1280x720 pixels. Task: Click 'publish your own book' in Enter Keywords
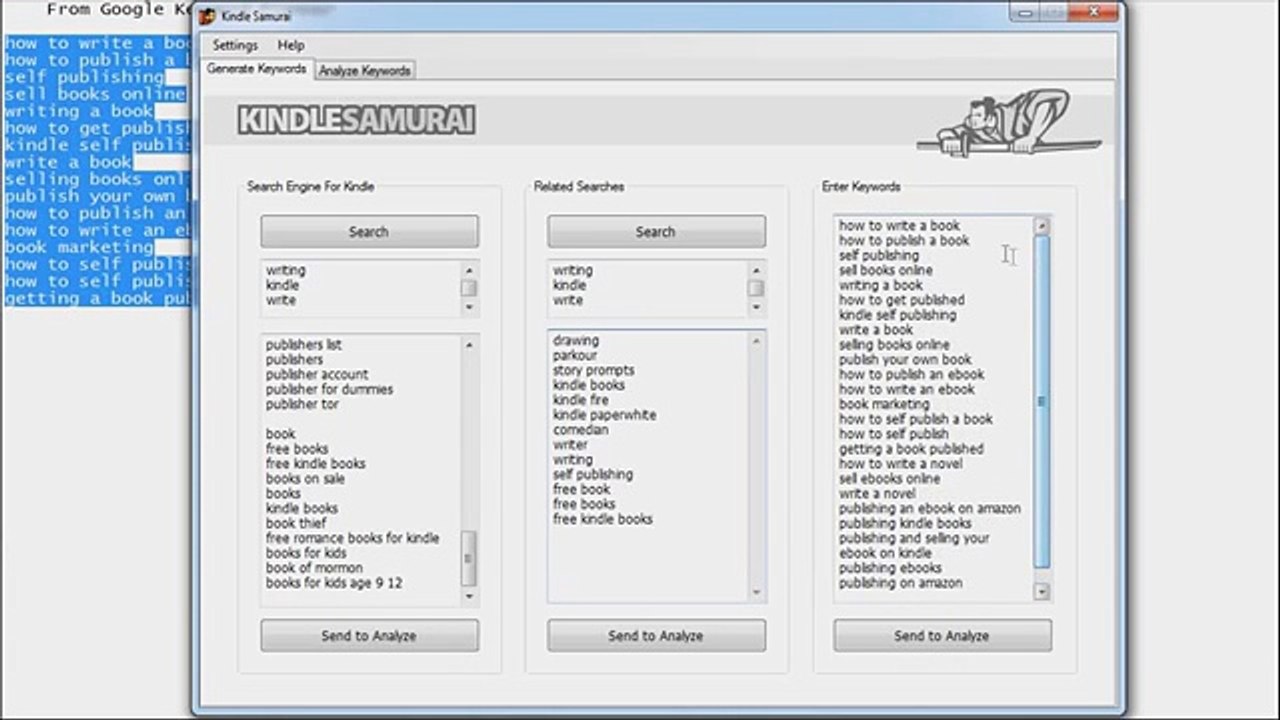[905, 360]
